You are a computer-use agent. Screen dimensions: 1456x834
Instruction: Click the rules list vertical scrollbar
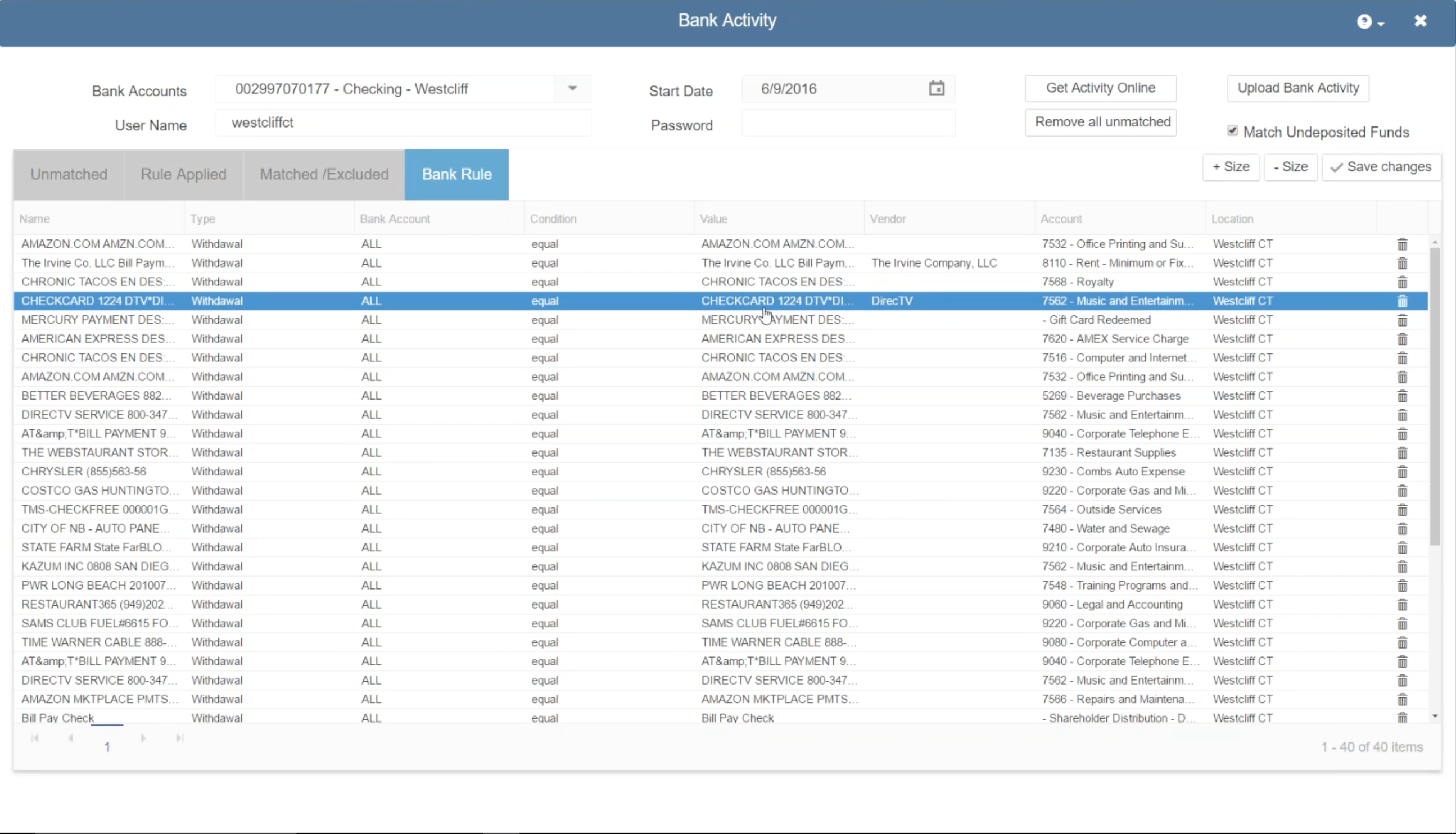[x=1434, y=395]
